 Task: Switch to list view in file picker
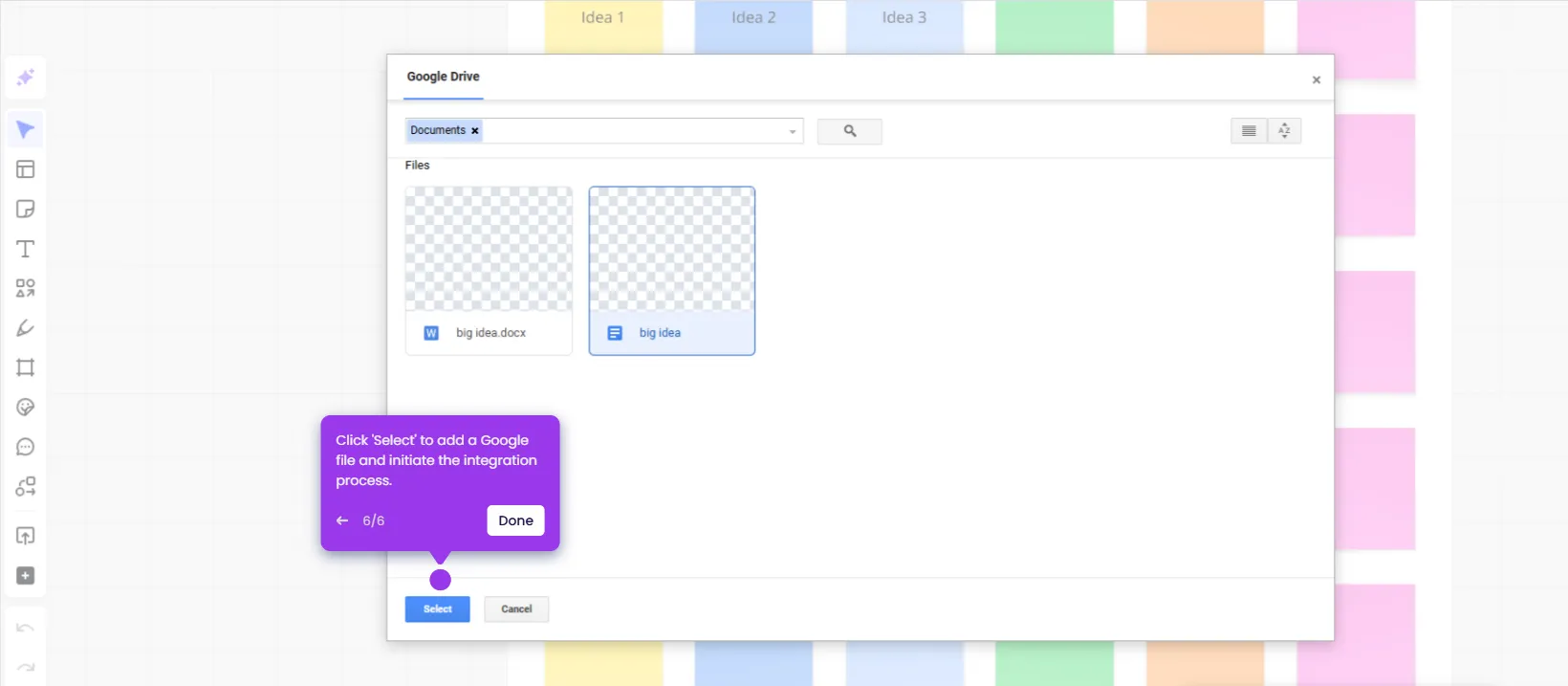pos(1249,131)
